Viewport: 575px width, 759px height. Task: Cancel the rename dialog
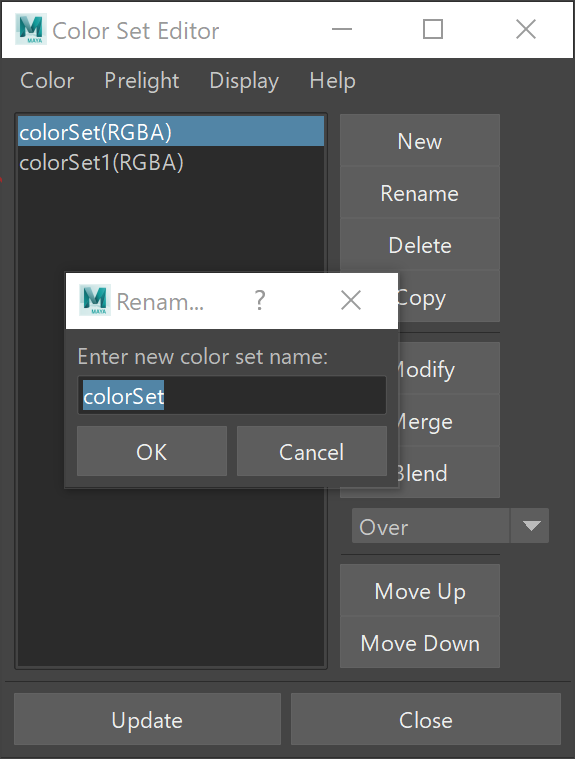click(x=311, y=451)
